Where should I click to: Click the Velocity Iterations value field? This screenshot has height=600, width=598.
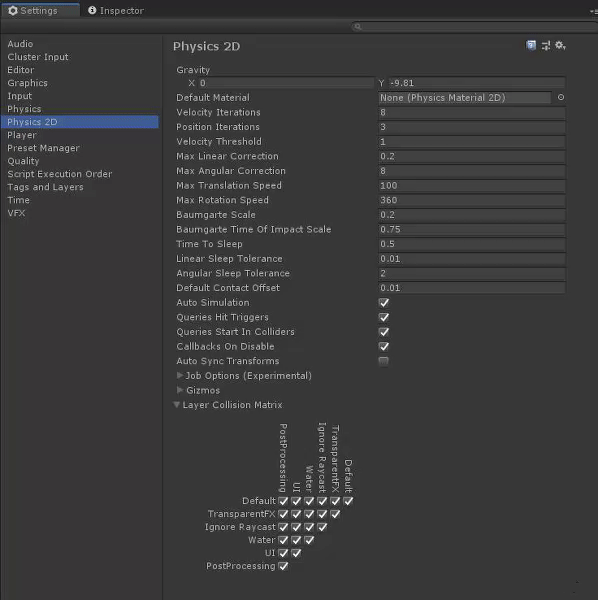point(472,112)
